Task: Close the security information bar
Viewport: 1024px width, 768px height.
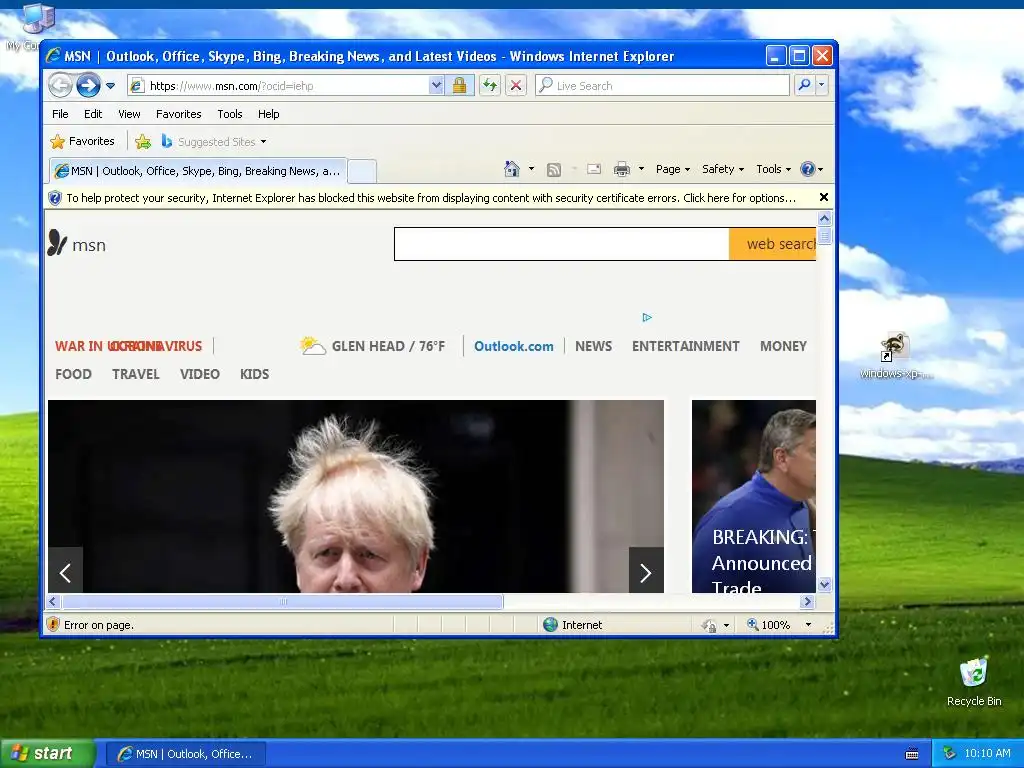Action: tap(824, 197)
